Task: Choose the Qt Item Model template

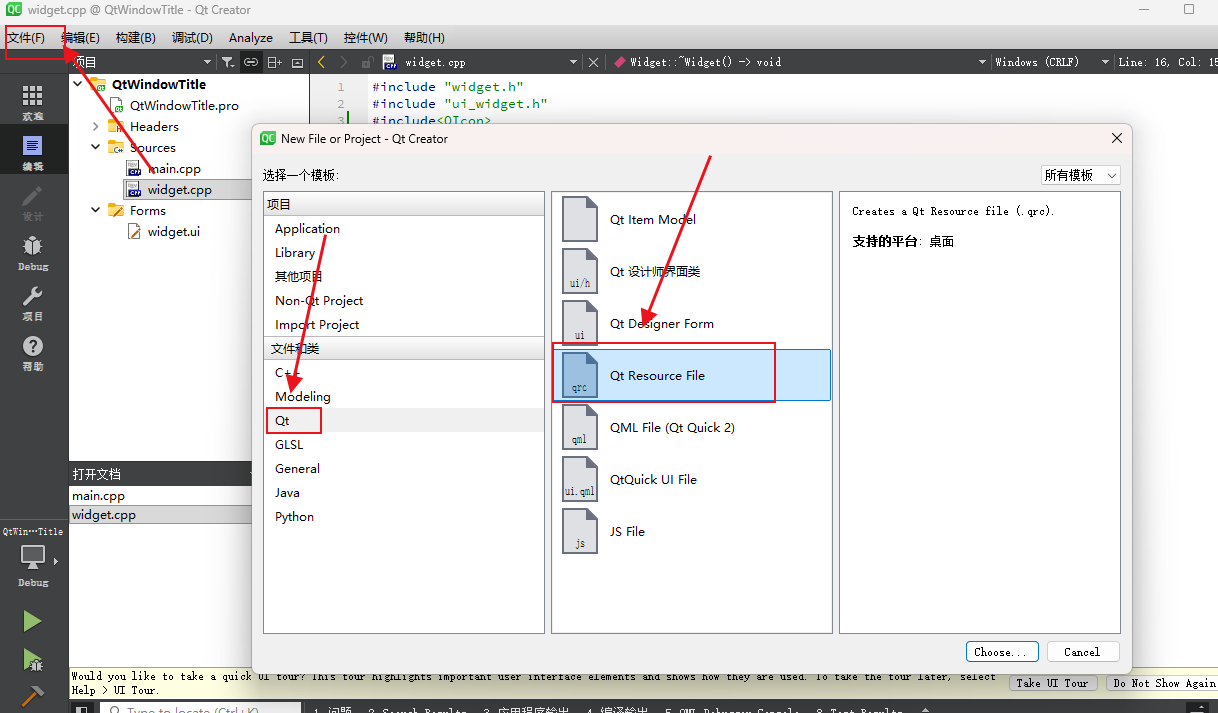Action: [x=691, y=220]
